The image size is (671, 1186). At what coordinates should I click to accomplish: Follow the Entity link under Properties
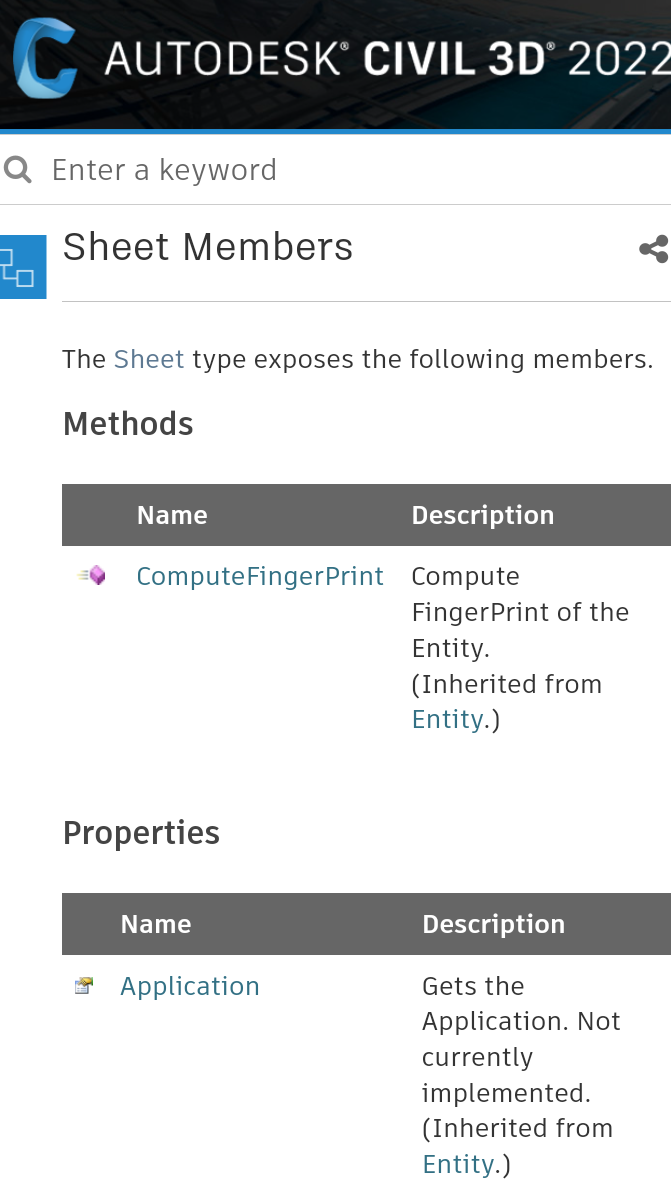(x=458, y=1163)
